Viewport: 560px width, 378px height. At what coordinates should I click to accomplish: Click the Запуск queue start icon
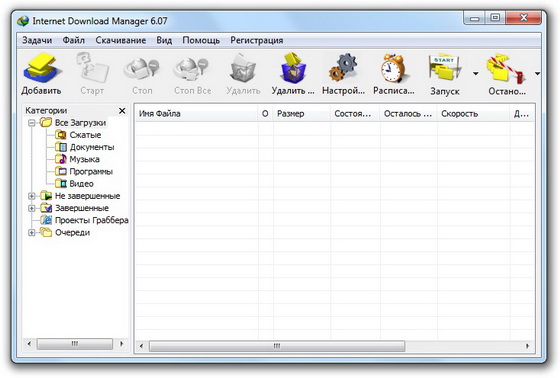(444, 68)
